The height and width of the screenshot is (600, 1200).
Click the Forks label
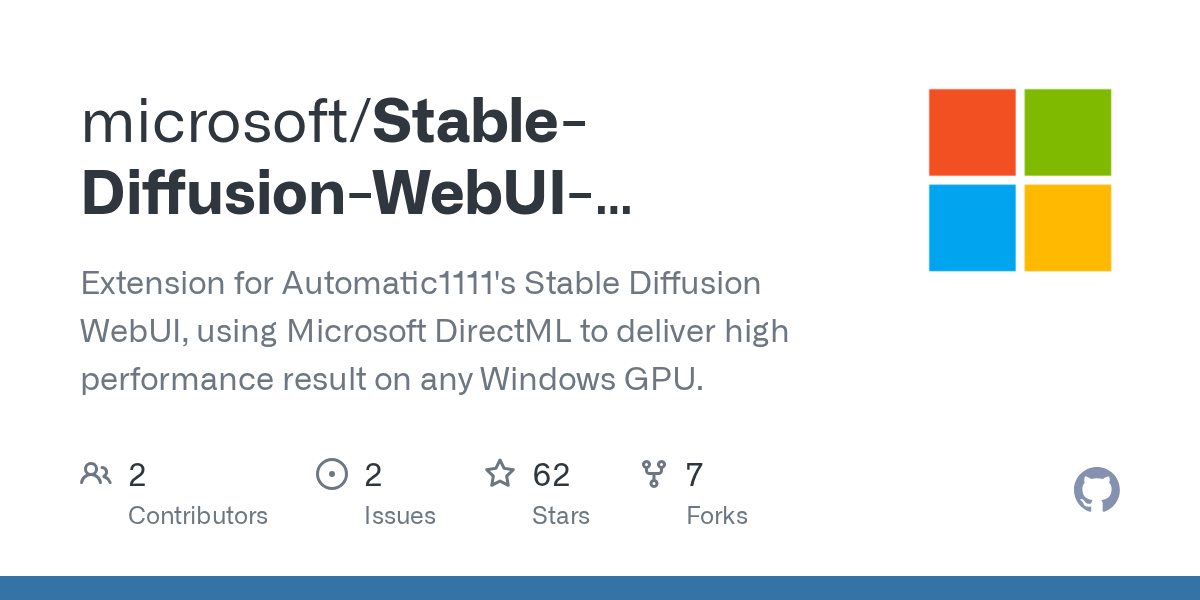pos(717,516)
